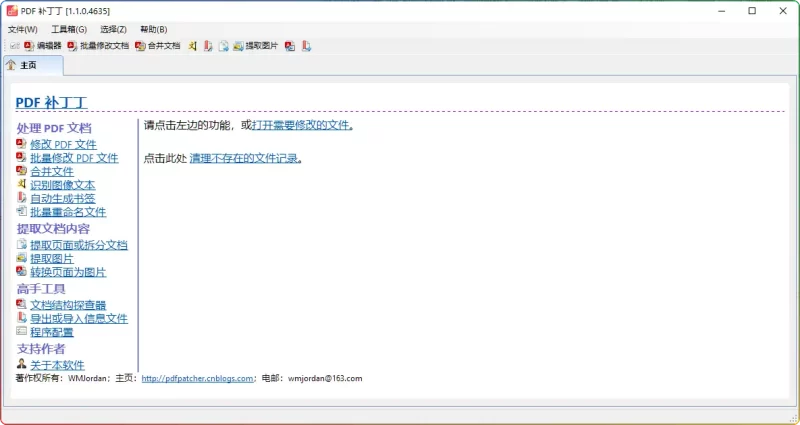800x425 pixels.
Task: Open the 提取图片 sidebar link
Action: (52, 259)
